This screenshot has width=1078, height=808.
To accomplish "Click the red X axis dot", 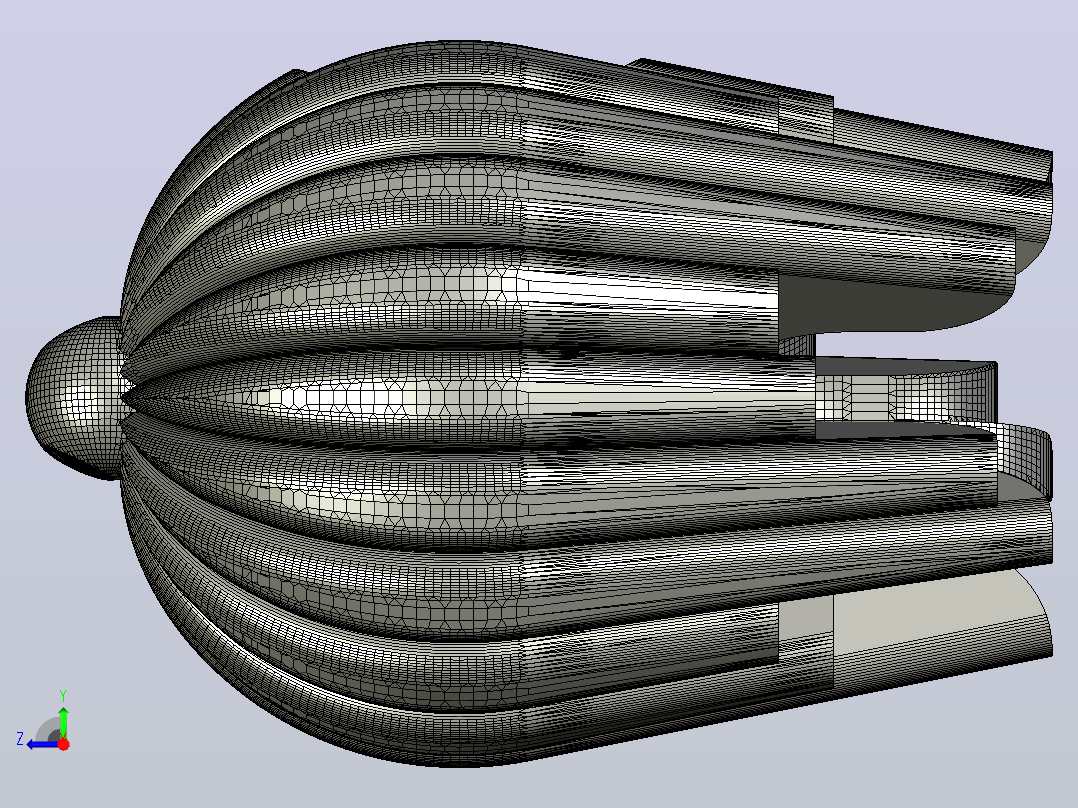I will [63, 744].
